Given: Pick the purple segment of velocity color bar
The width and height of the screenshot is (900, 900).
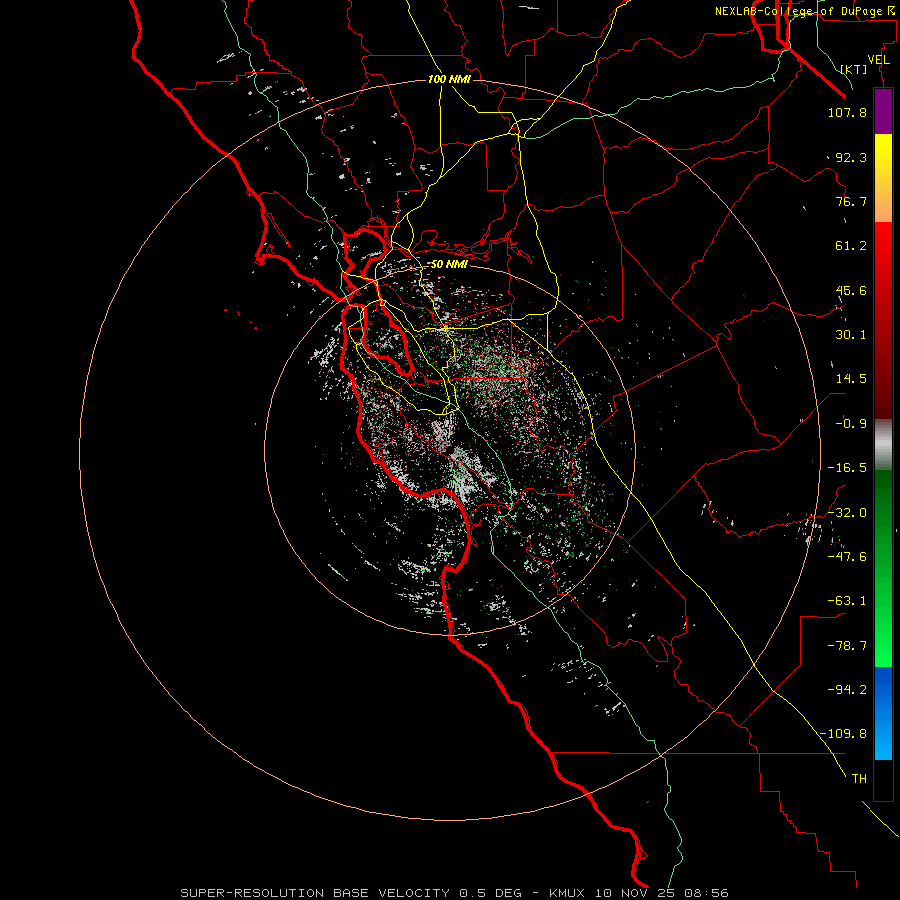Looking at the screenshot, I should pyautogui.click(x=883, y=111).
